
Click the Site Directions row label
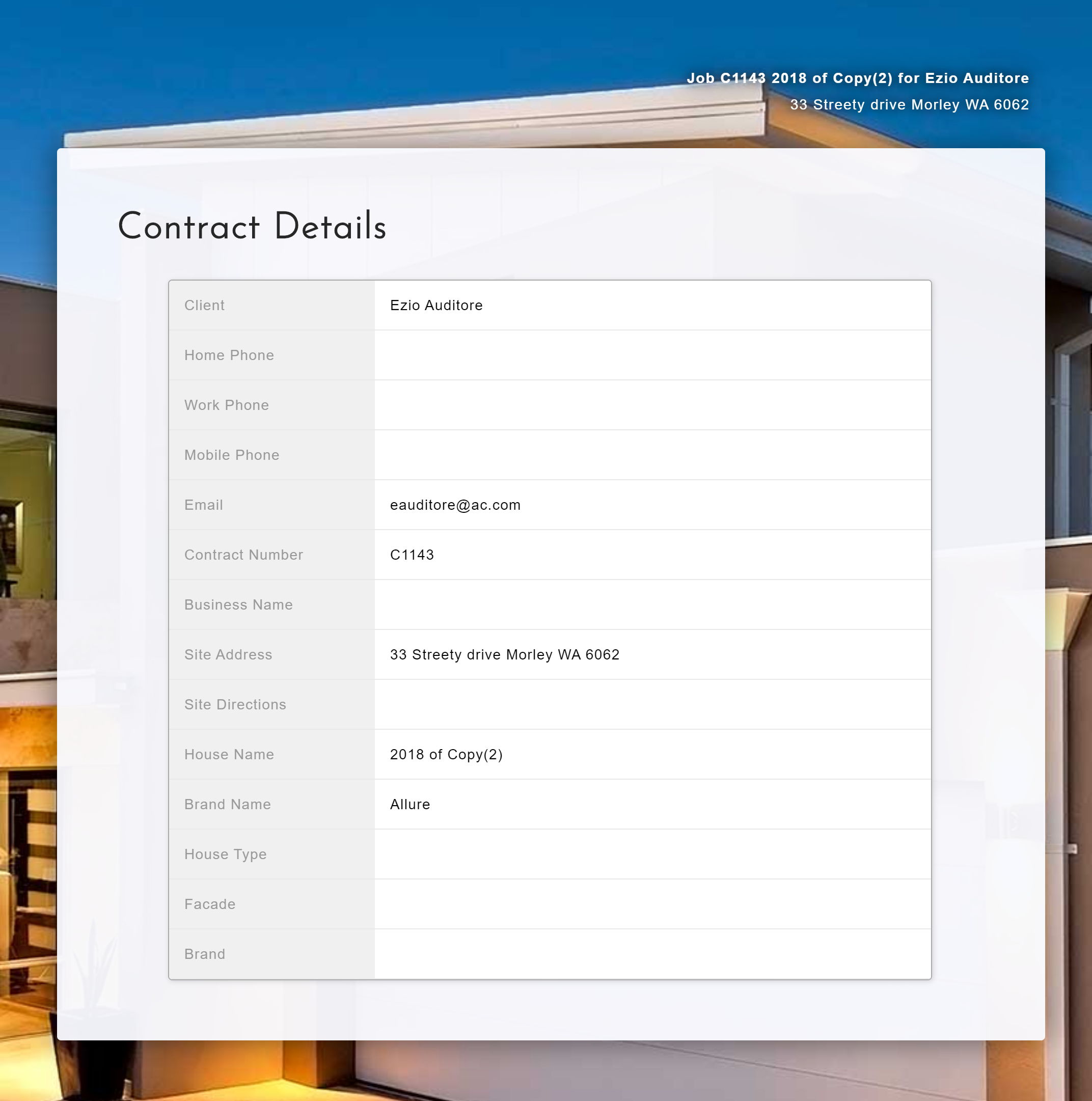(x=235, y=704)
